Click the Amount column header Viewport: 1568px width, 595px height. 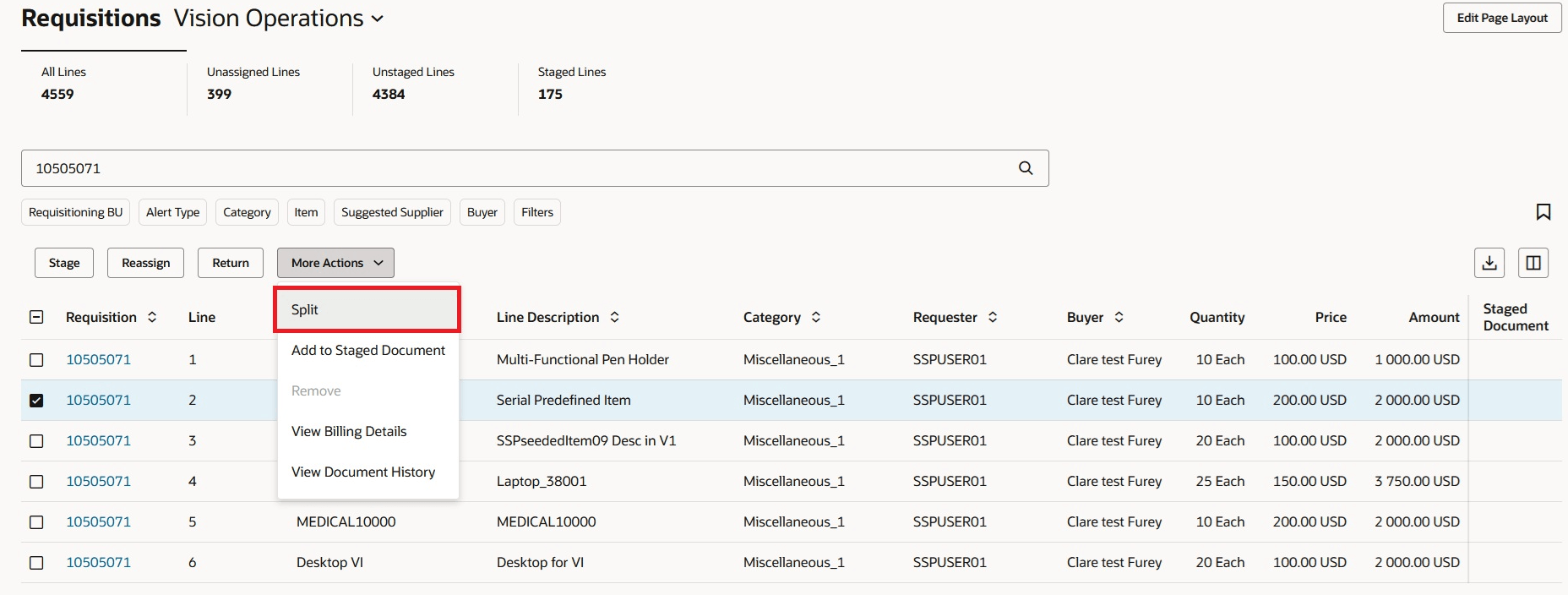[1434, 317]
